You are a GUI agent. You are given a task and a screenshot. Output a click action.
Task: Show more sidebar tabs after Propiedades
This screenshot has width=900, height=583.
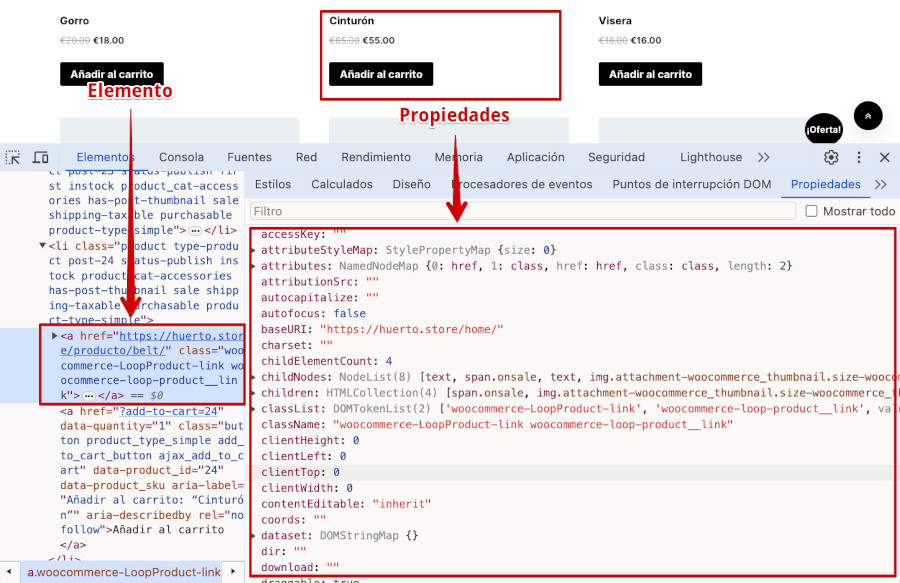[880, 184]
